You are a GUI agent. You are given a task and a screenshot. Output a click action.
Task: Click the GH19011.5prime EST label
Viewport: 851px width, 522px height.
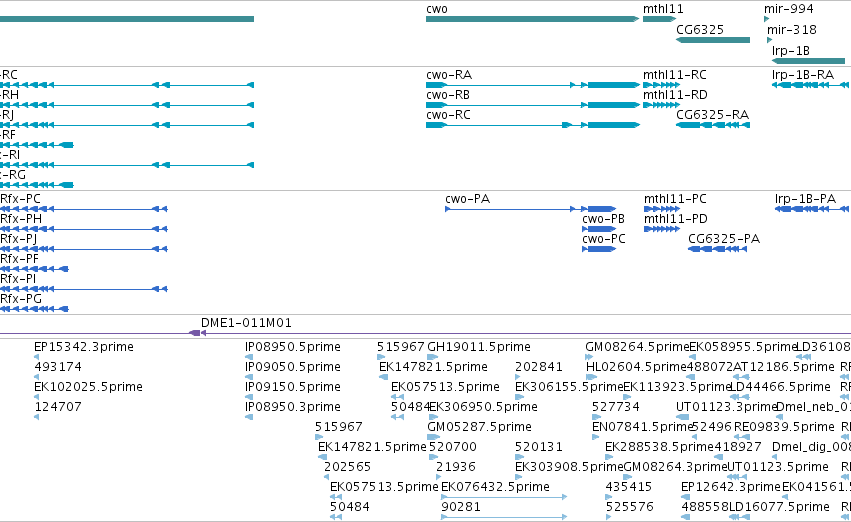point(479,347)
